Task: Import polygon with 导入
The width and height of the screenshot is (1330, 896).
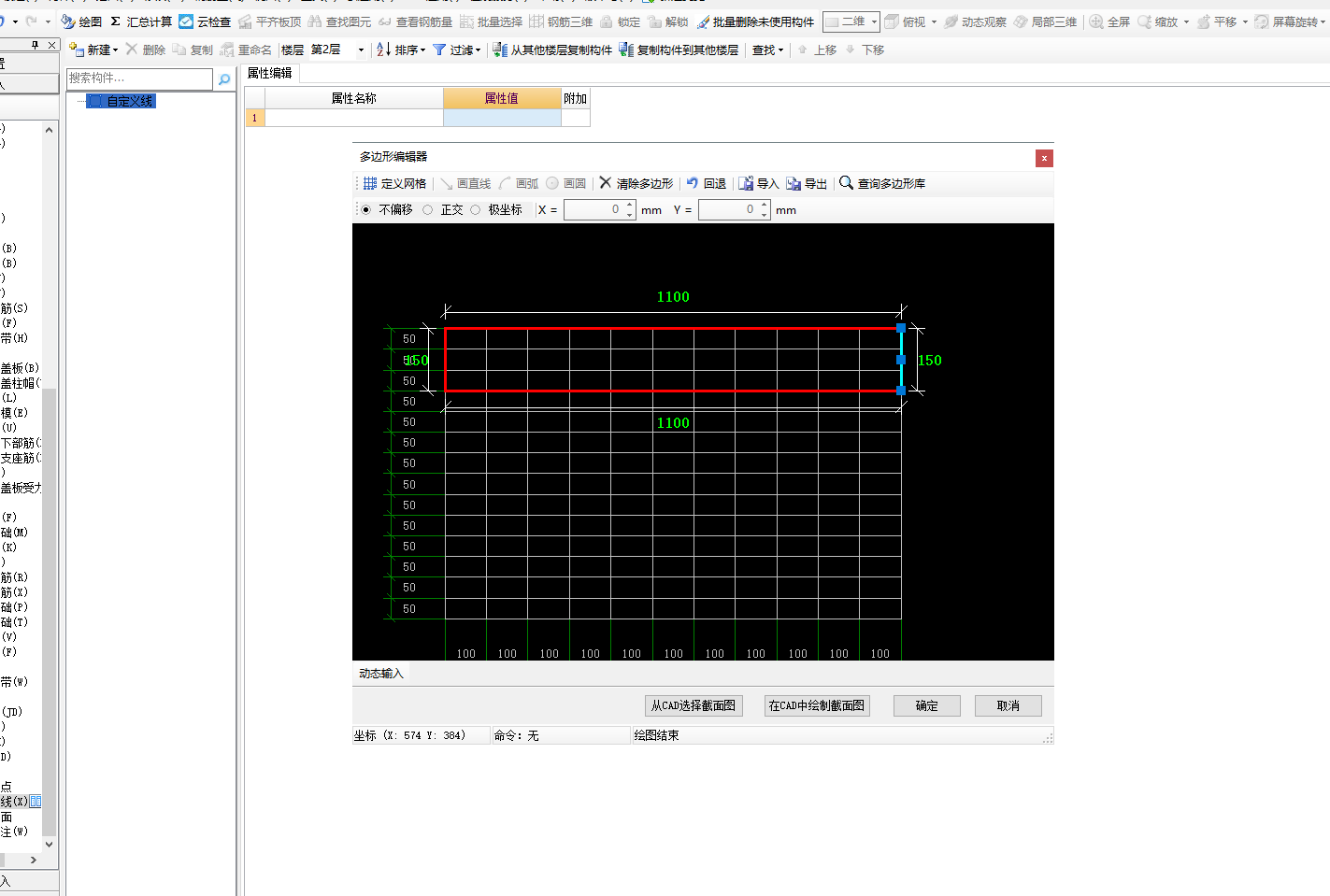Action: click(x=759, y=183)
